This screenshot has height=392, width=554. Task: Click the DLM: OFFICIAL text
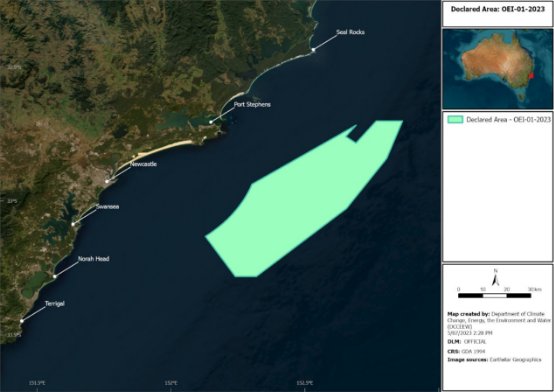pyautogui.click(x=467, y=342)
